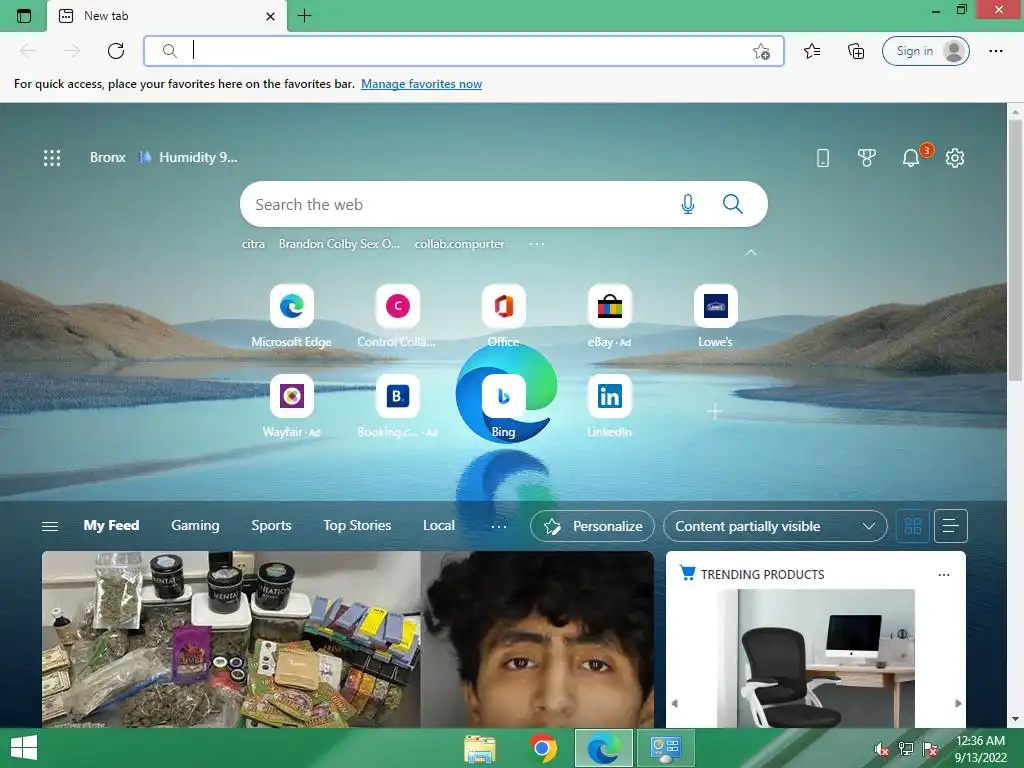The image size is (1024, 768).
Task: Click the Personalize button
Action: [x=592, y=526]
